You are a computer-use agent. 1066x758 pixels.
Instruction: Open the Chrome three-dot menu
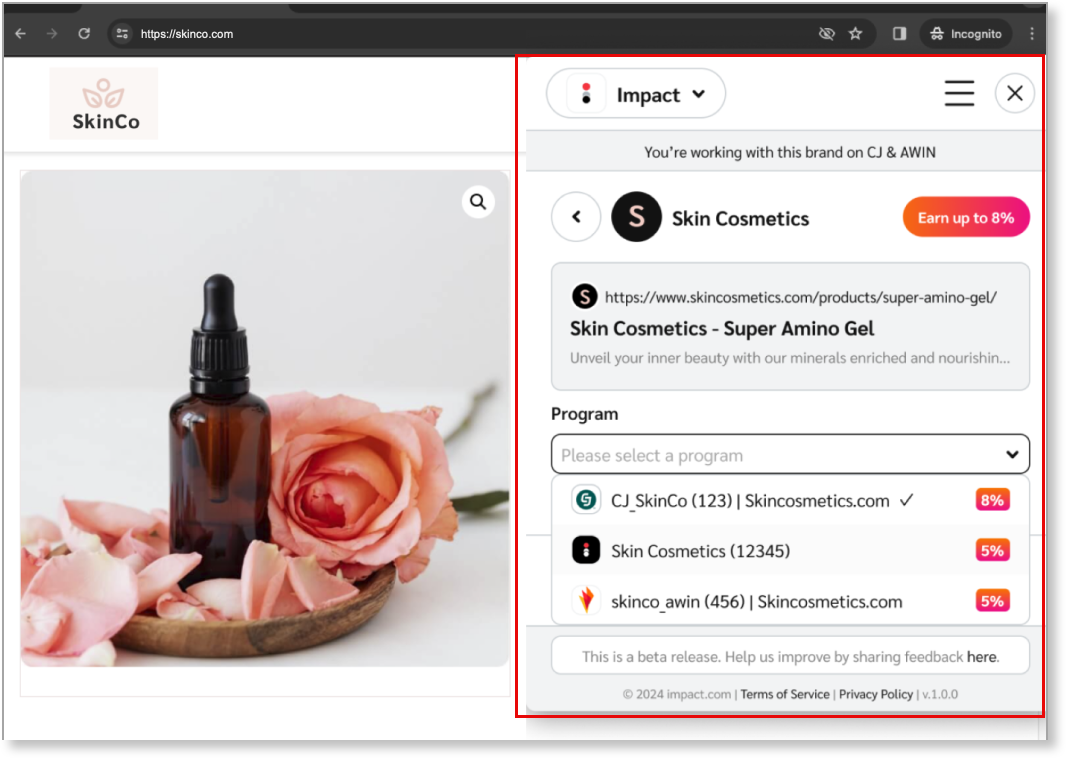tap(1032, 33)
